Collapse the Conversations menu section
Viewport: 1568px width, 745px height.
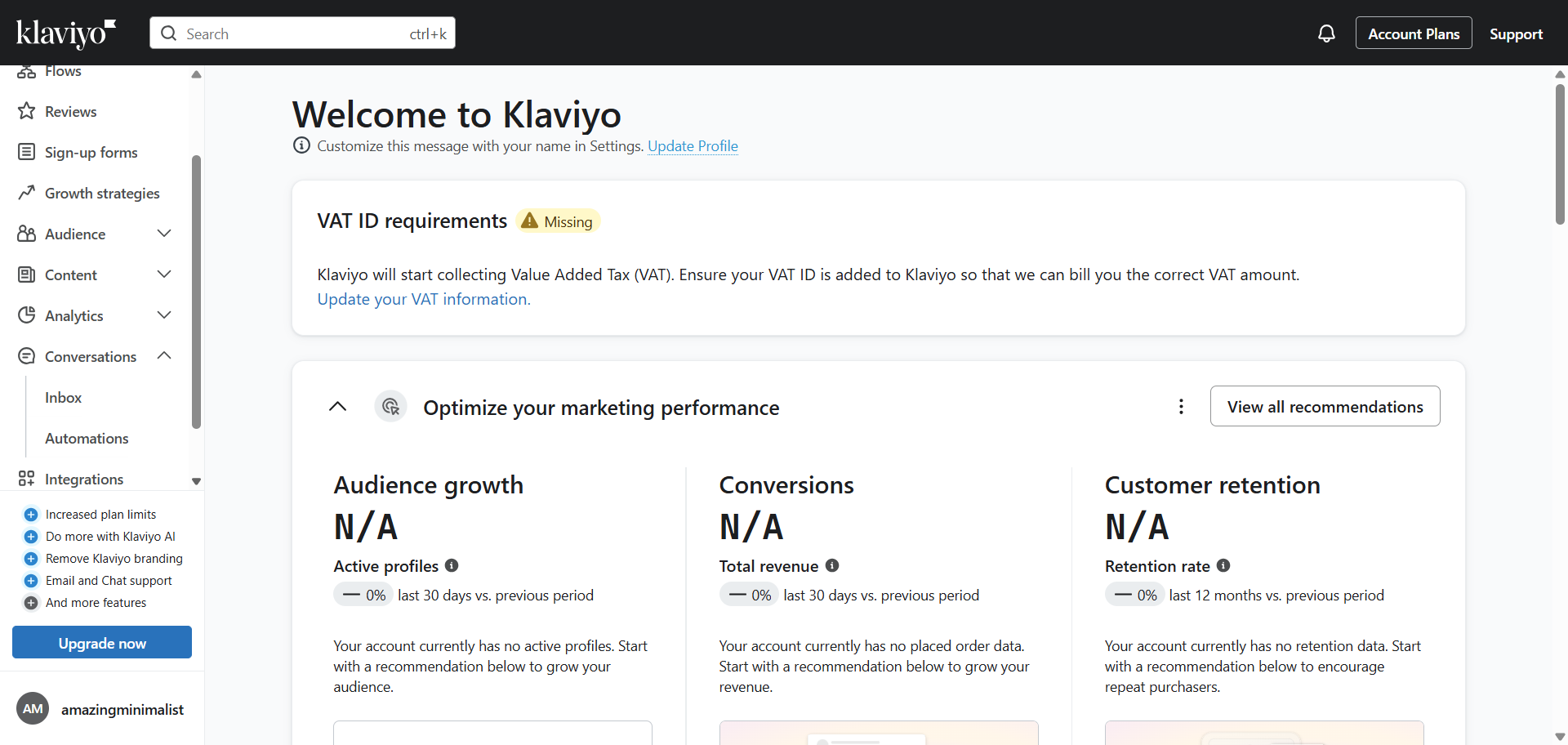164,356
